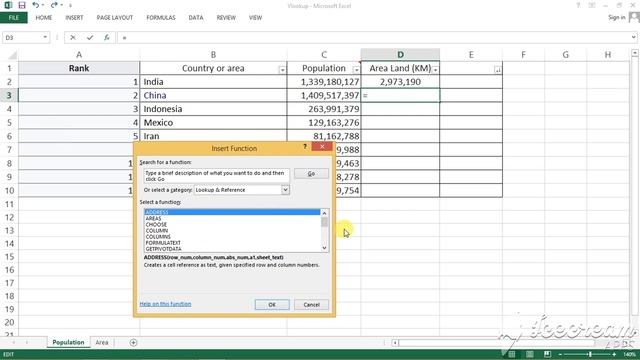Image resolution: width=640 pixels, height=360 pixels.
Task: Open the function category dropdown
Action: pos(285,190)
